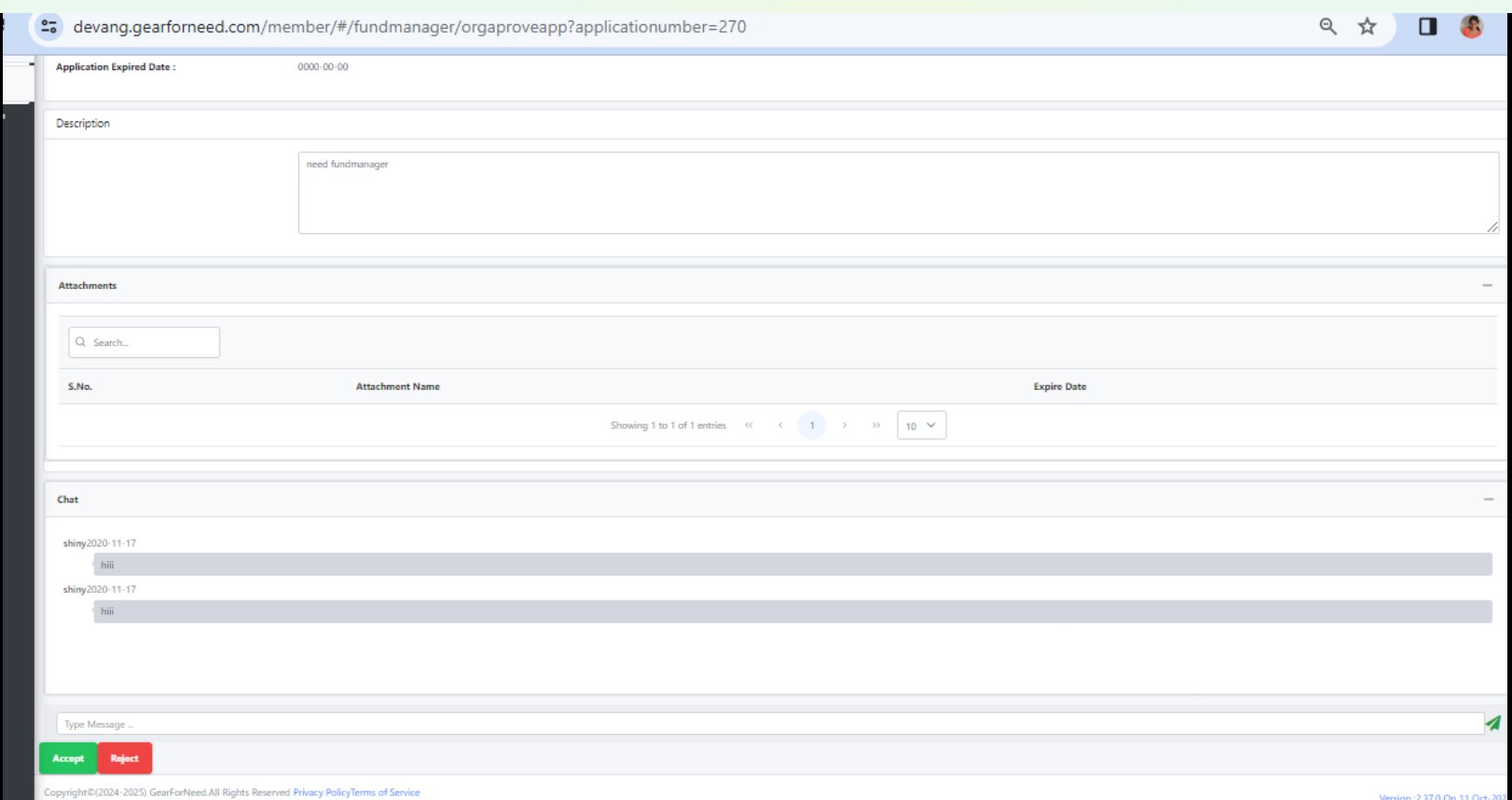Image resolution: width=1512 pixels, height=800 pixels.
Task: Open the Privacy Policy link
Action: [x=322, y=793]
